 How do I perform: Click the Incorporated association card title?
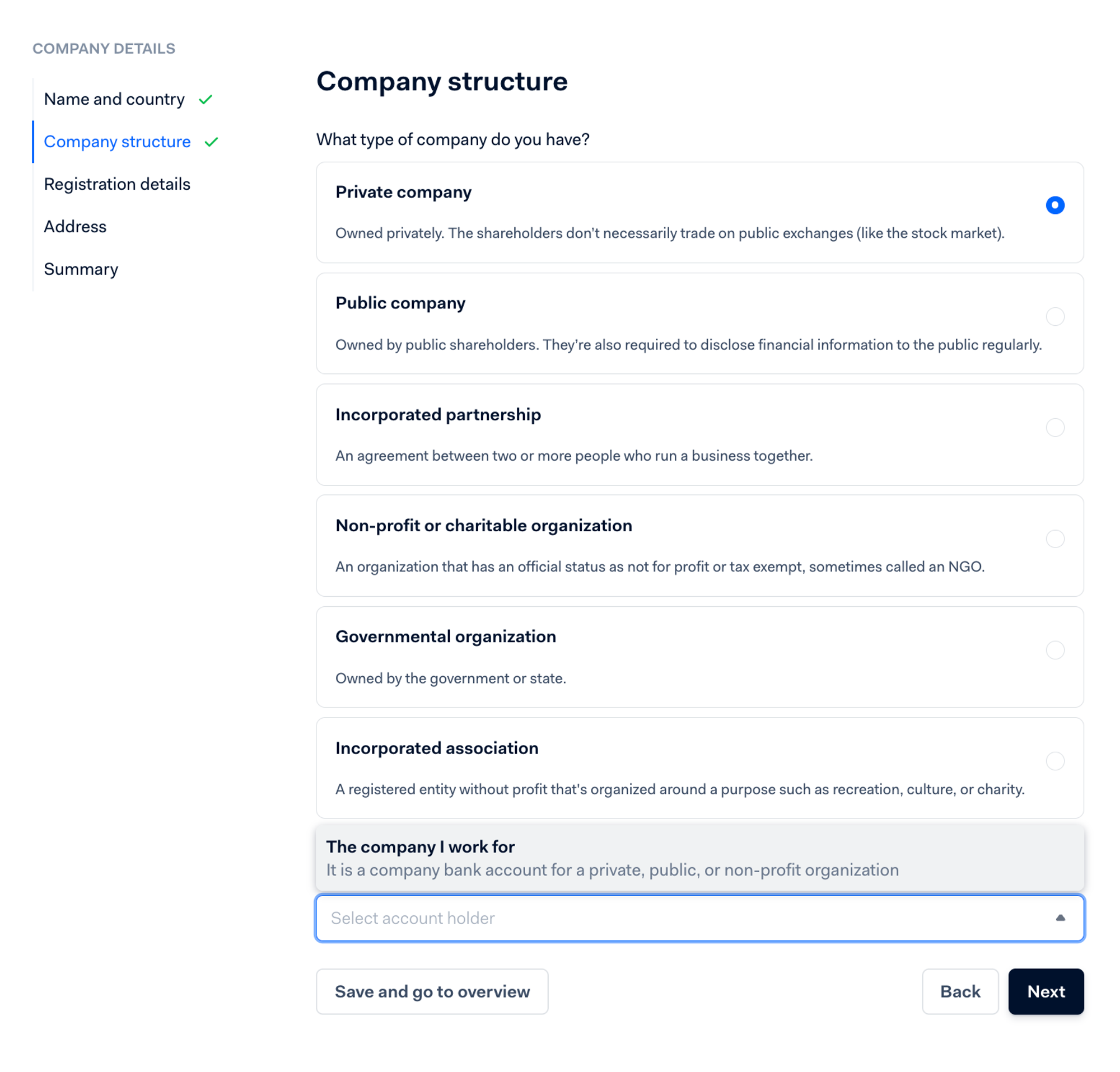tap(437, 748)
